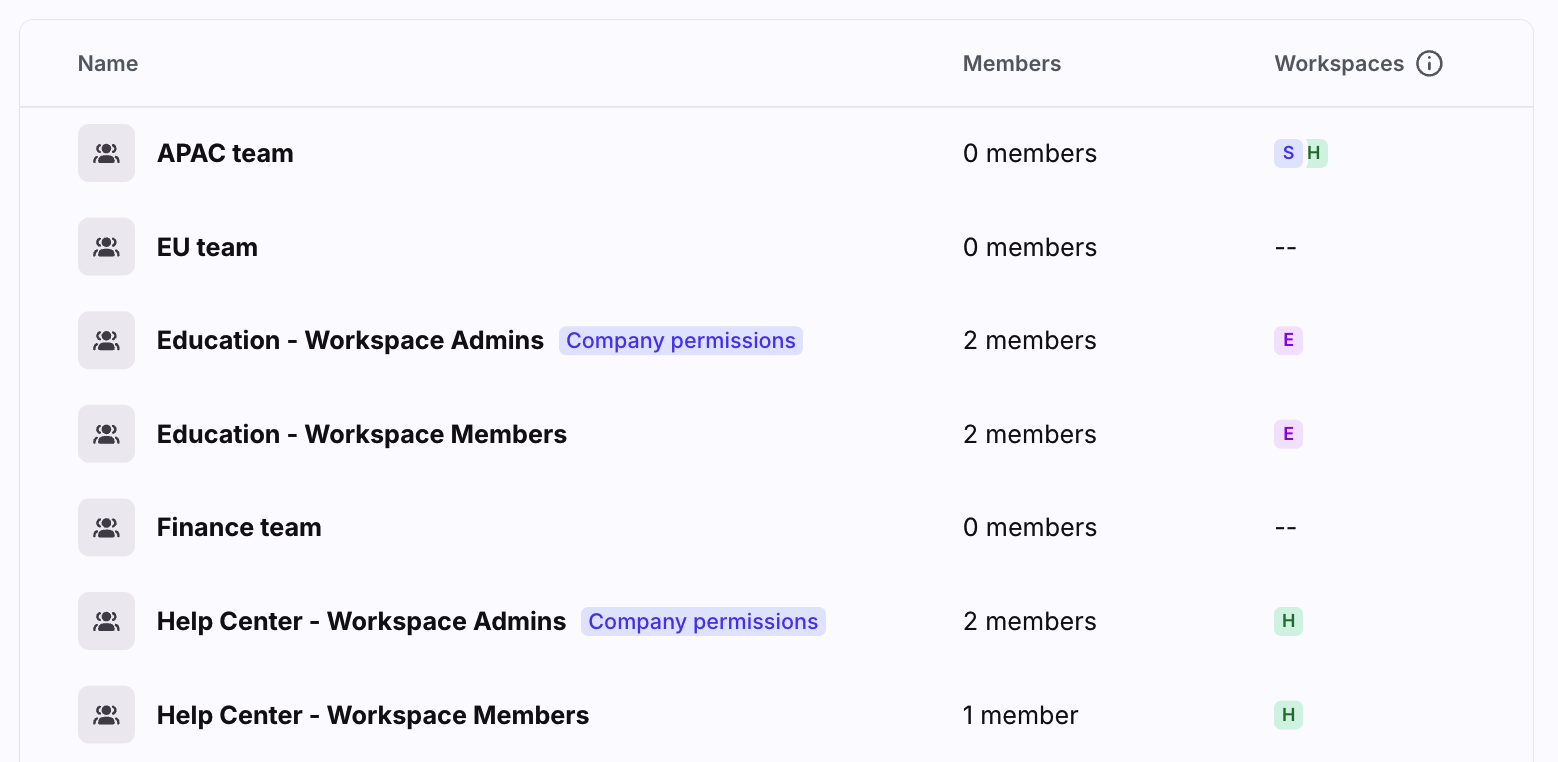Click the Education - Workspace Members group icon
Screen dimensions: 1558x762
[106, 434]
